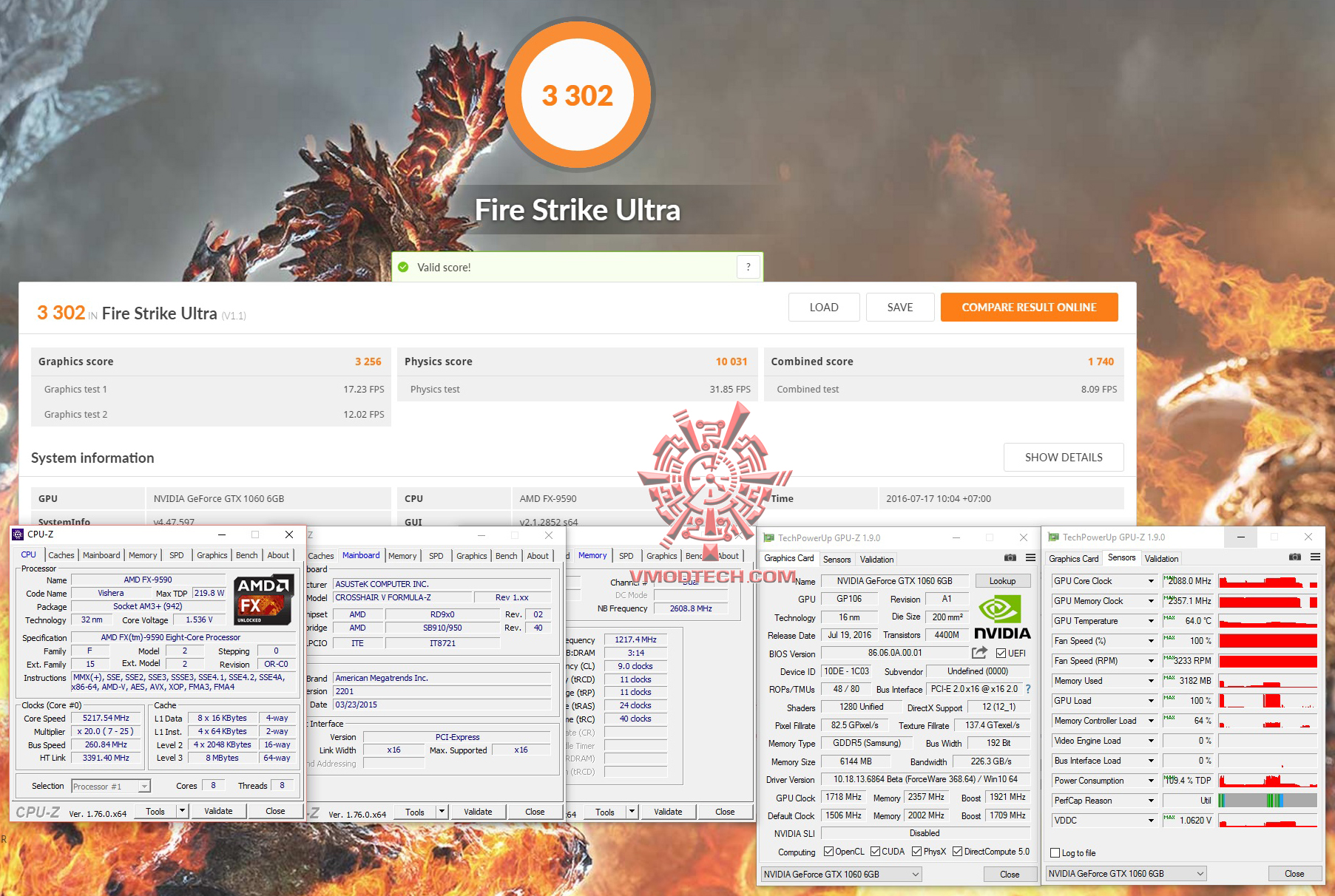The height and width of the screenshot is (896, 1335).
Task: Enable Log to file in GPU-Z Sensors
Action: click(x=1055, y=853)
